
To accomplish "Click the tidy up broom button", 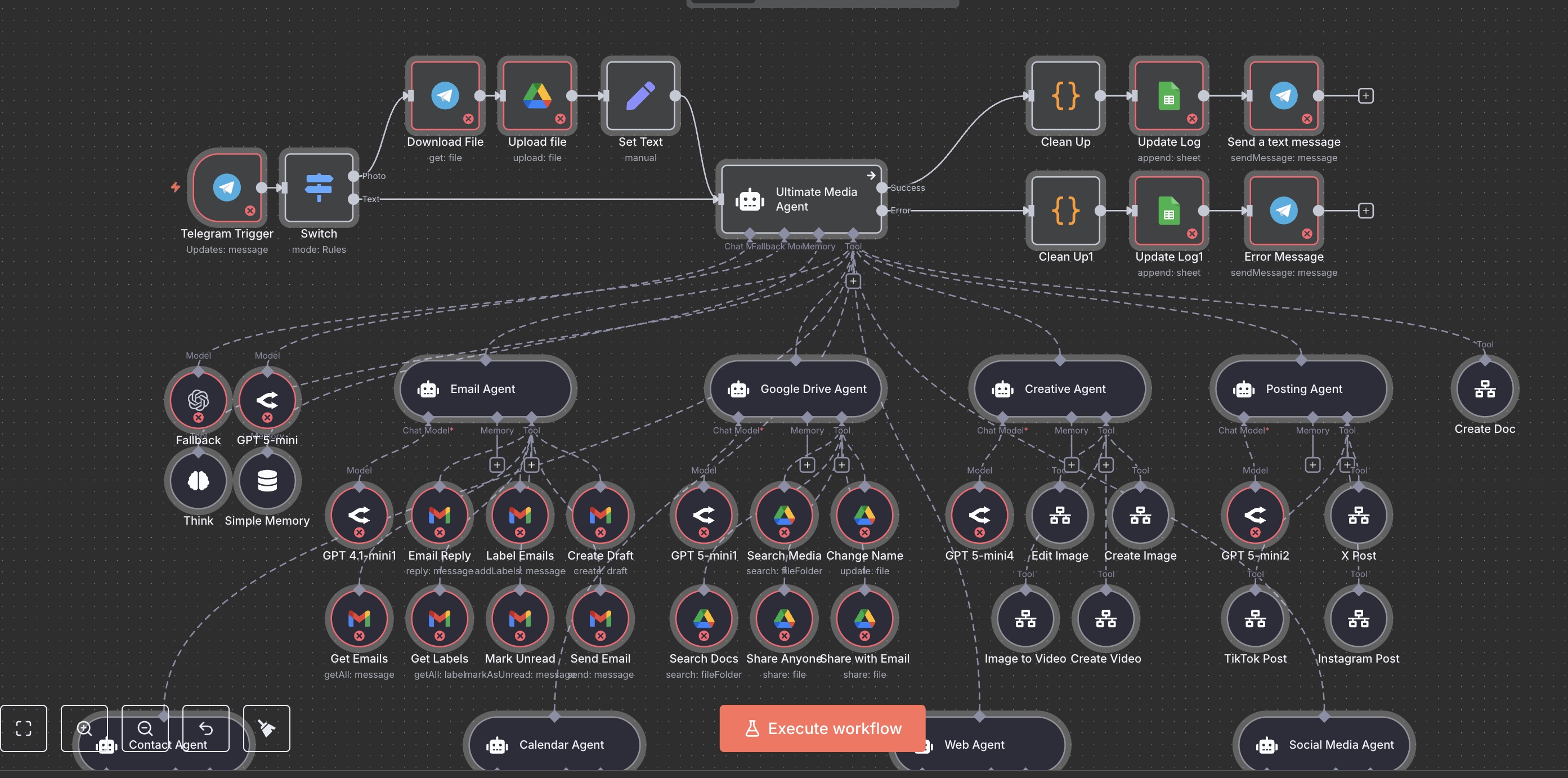I will point(267,728).
